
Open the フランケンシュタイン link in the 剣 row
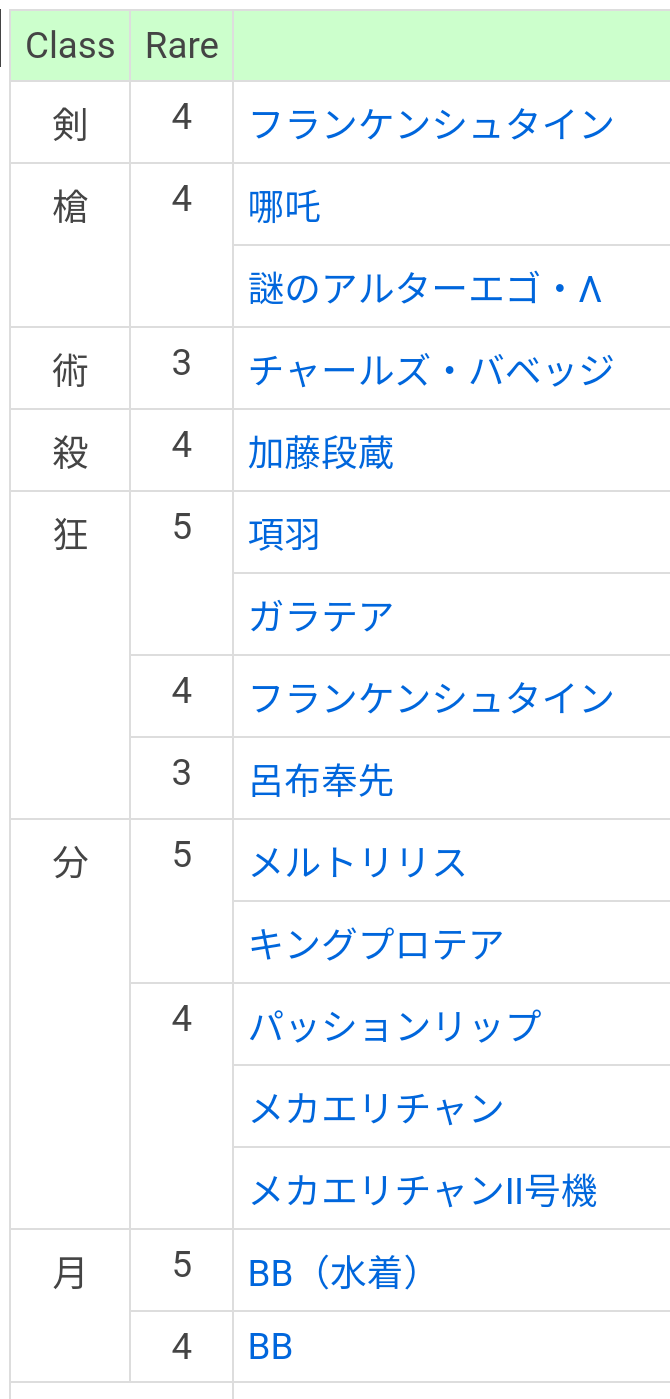point(431,125)
